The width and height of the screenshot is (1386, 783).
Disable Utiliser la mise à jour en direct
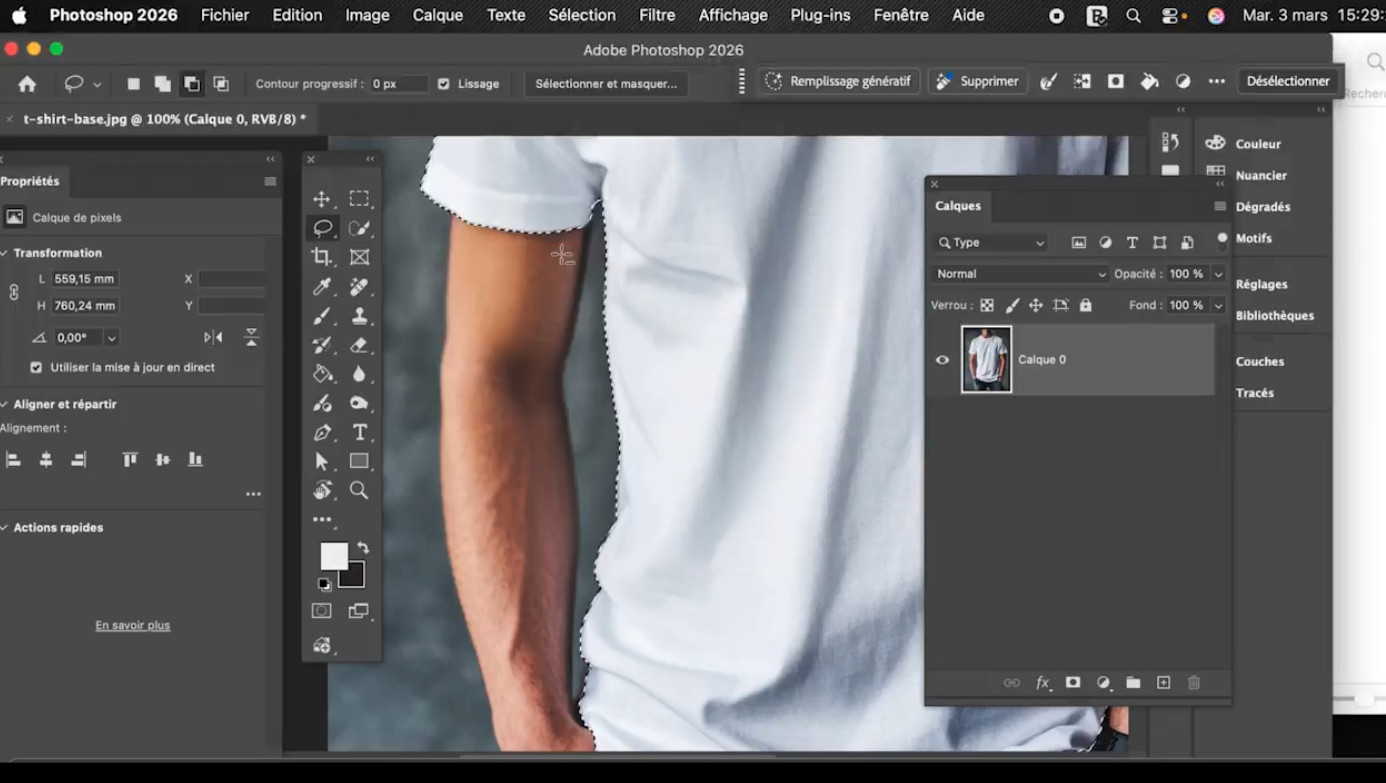(37, 367)
